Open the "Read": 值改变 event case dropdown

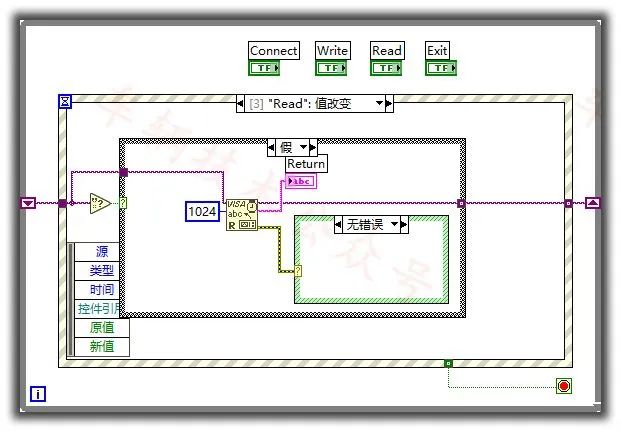click(x=379, y=104)
